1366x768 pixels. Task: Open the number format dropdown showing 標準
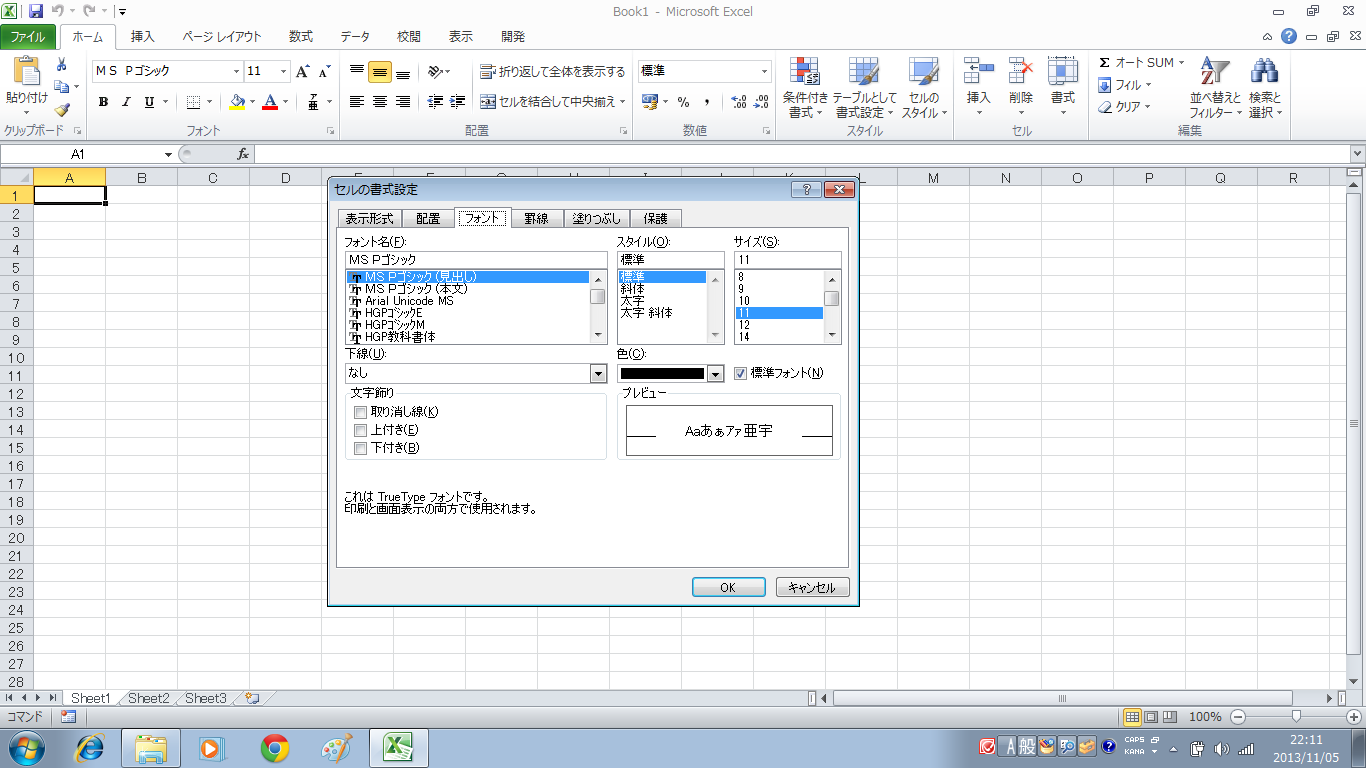click(x=765, y=72)
